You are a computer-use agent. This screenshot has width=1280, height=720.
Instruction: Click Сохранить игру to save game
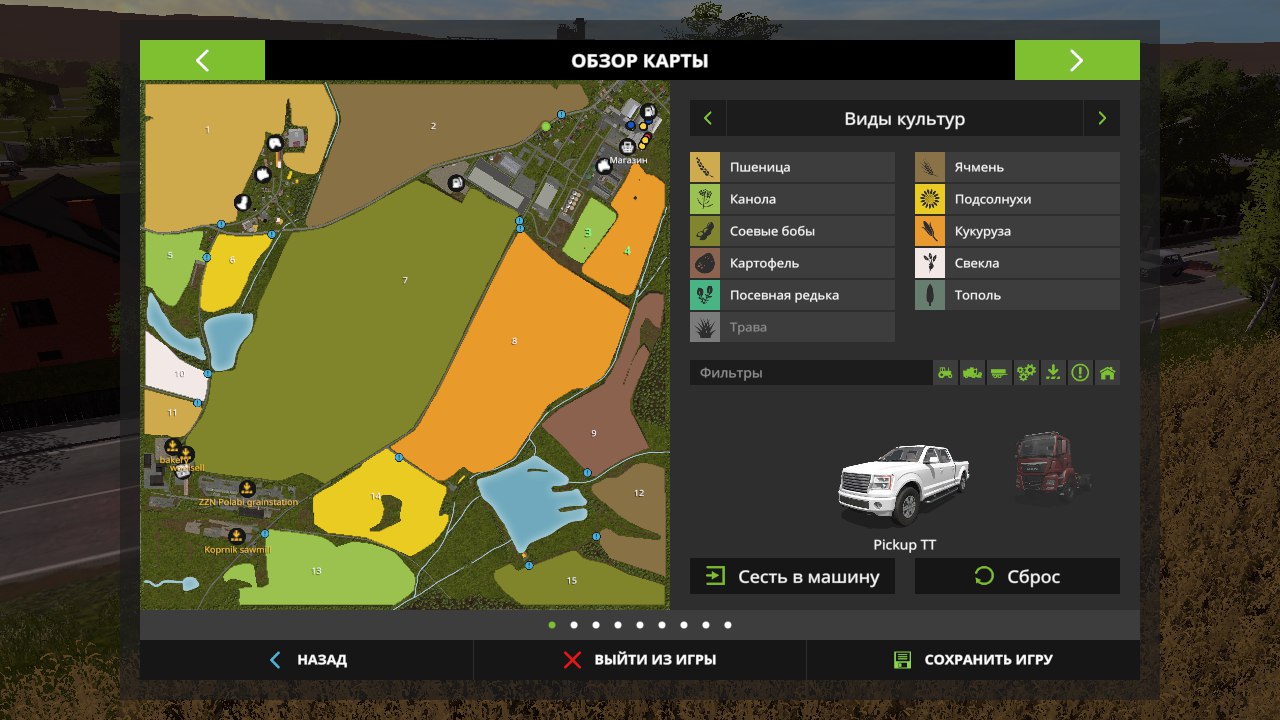[972, 660]
